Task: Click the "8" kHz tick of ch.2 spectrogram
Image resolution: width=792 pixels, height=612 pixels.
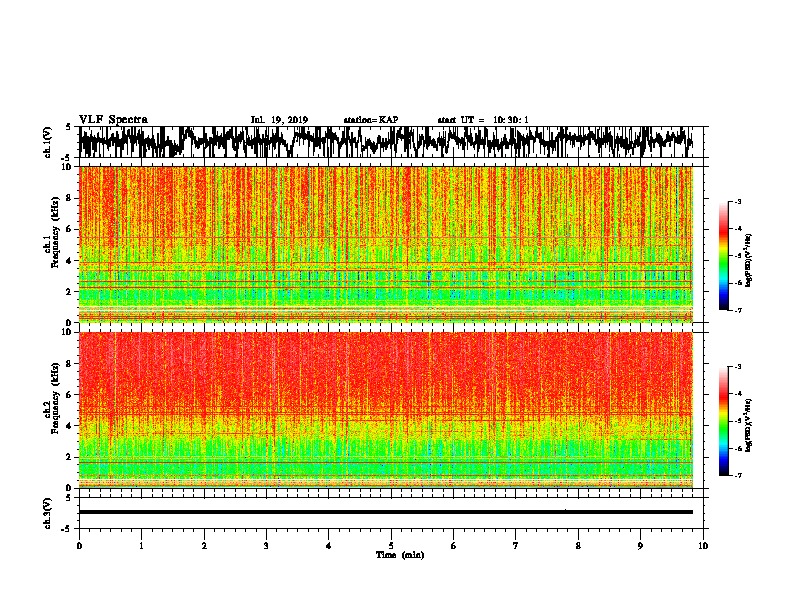Action: tap(69, 364)
